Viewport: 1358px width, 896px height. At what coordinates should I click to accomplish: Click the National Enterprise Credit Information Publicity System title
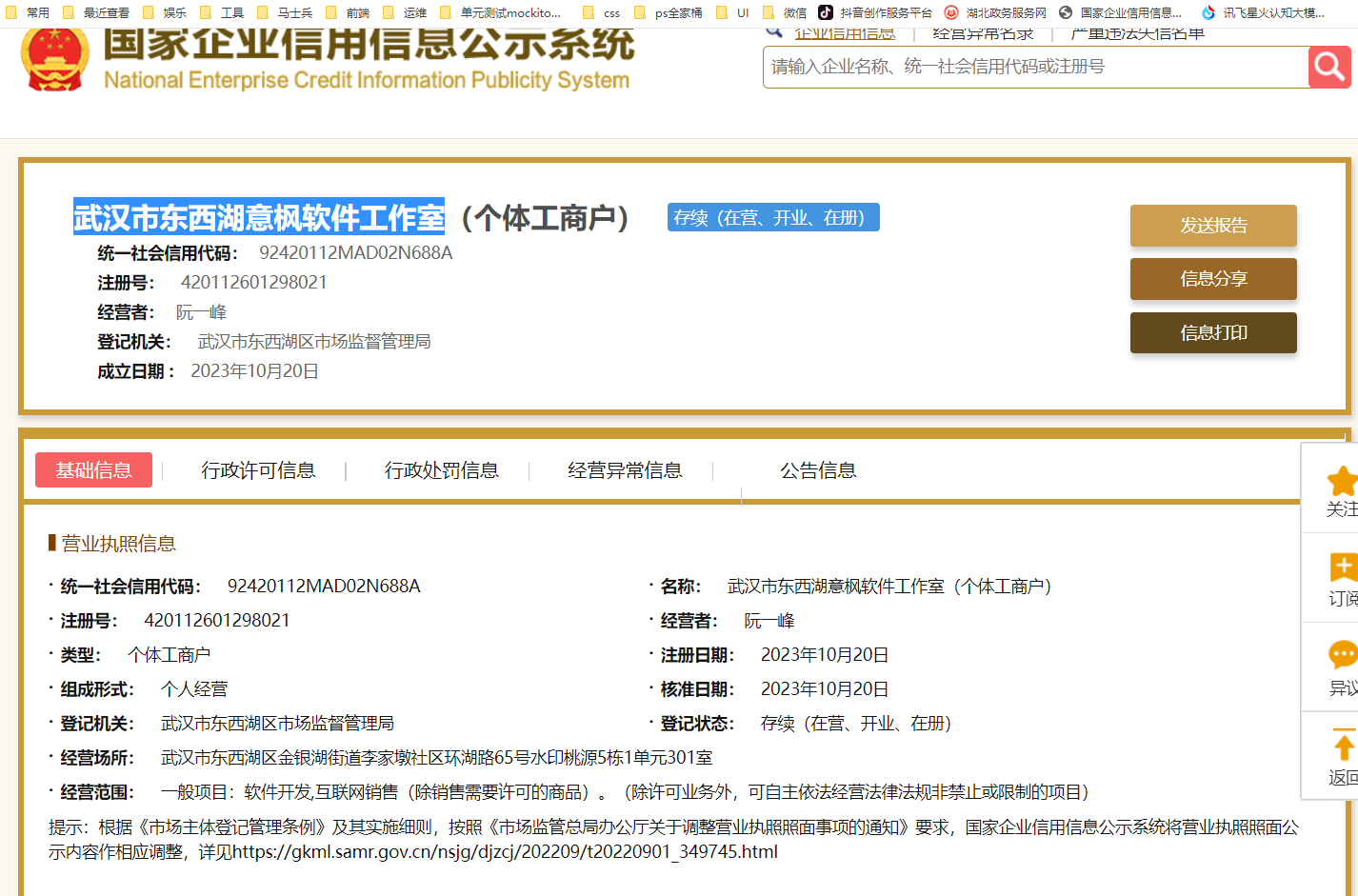(367, 80)
